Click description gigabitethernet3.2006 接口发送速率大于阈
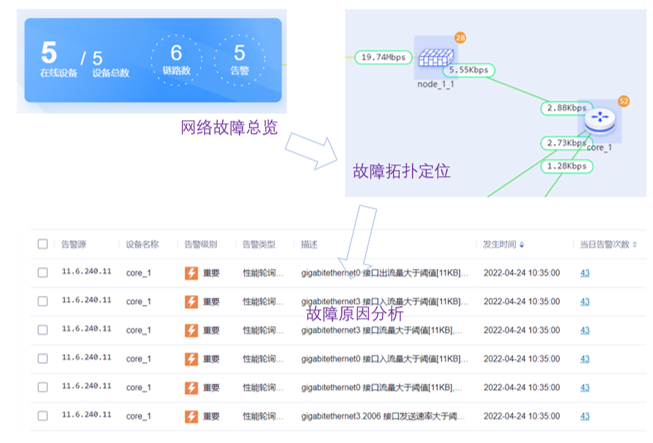The image size is (653, 443). [383, 416]
